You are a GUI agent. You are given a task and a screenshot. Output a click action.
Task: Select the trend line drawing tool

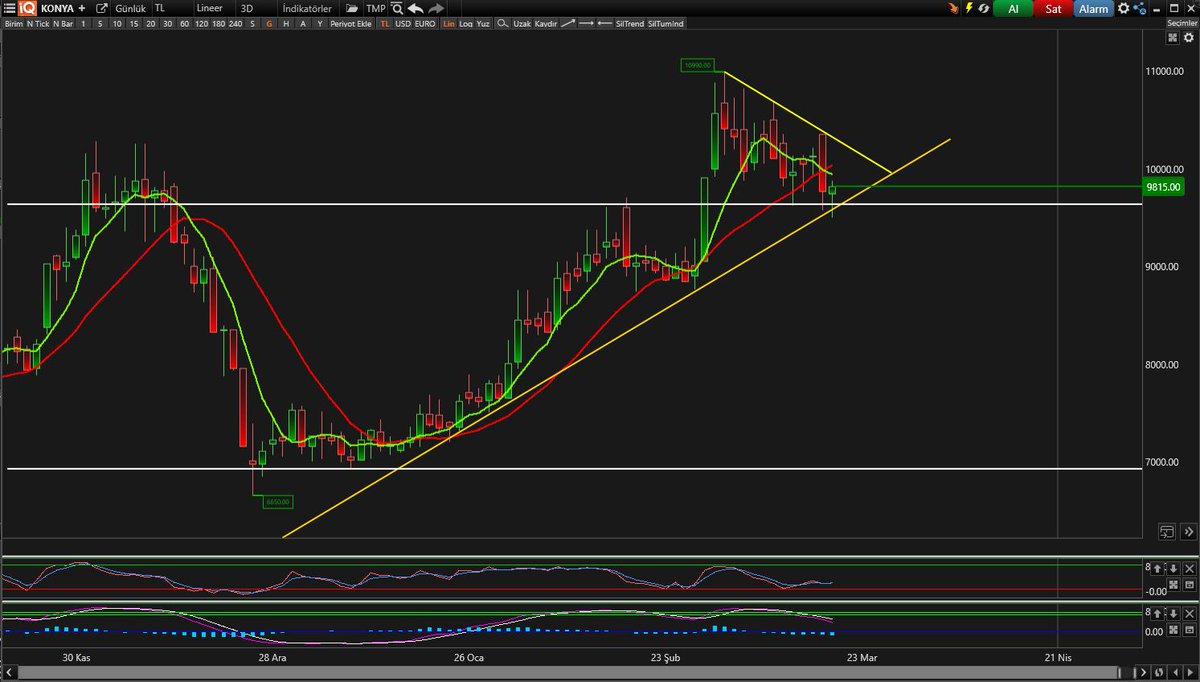567,22
